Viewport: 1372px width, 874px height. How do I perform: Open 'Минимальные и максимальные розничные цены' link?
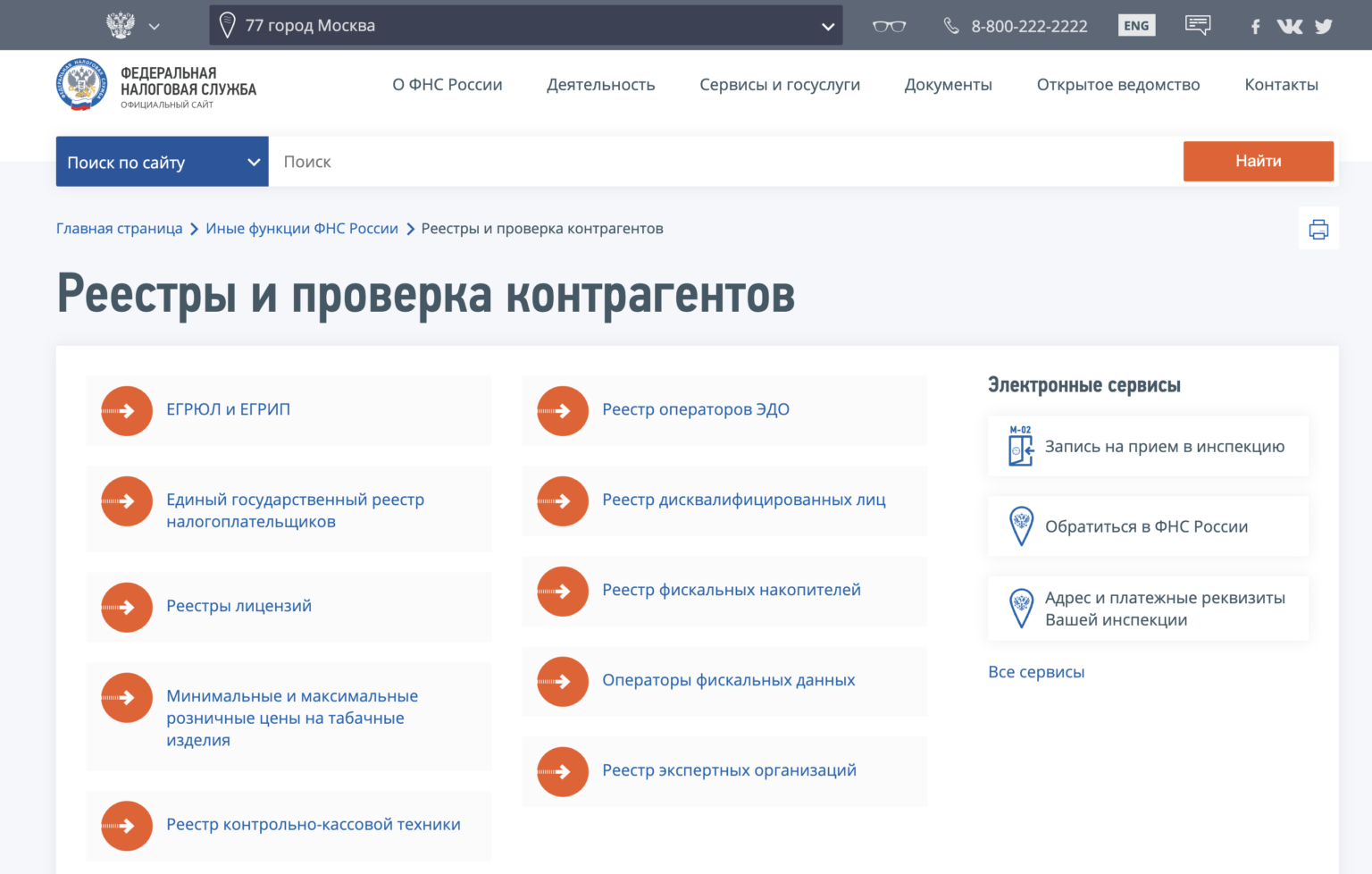coord(292,718)
